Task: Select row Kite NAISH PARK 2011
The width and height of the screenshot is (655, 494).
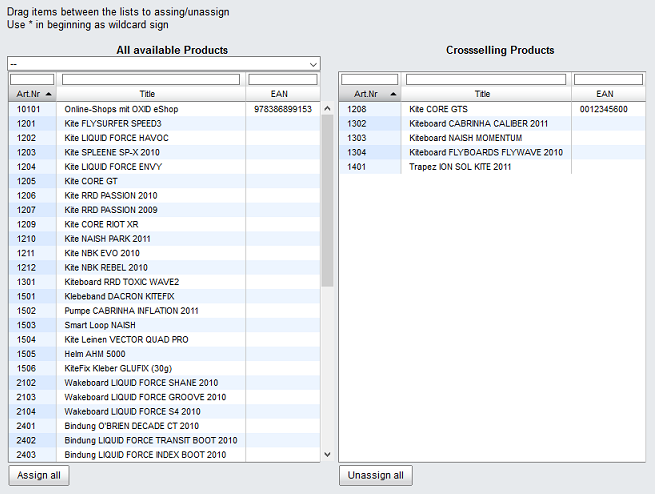Action: tap(164, 239)
